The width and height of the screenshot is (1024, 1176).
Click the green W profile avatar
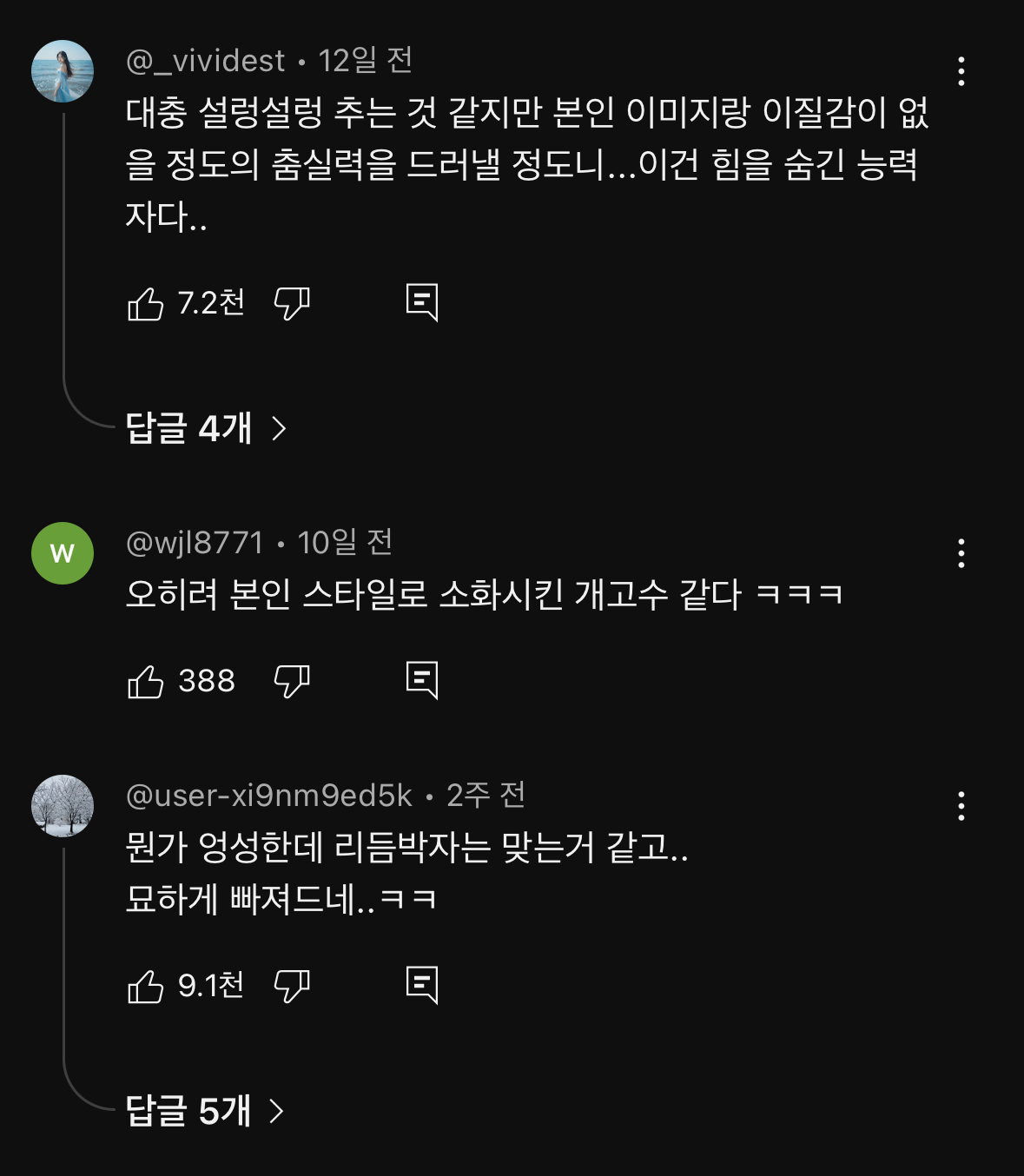click(63, 553)
